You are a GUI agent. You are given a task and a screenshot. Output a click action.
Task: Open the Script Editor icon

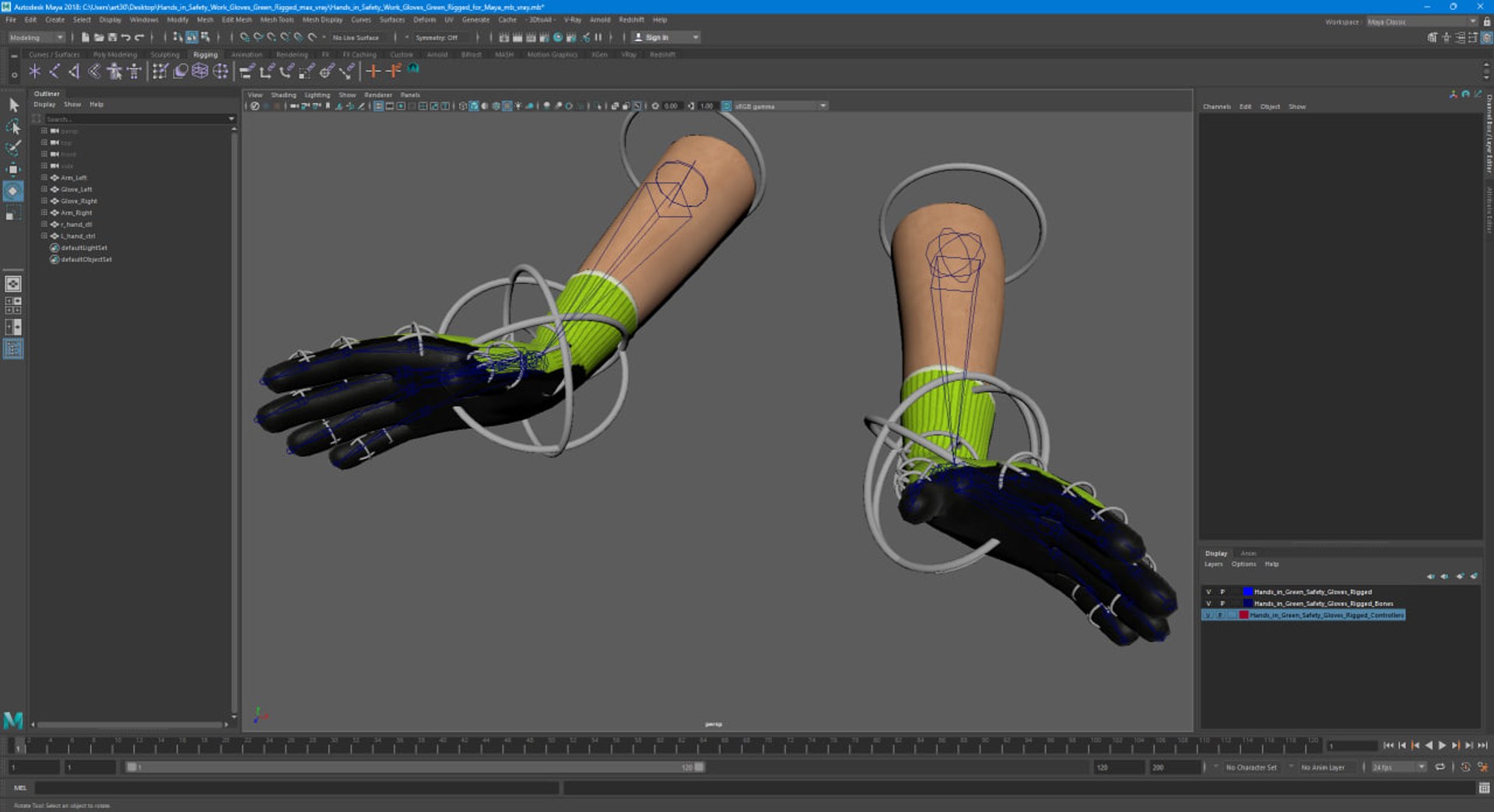1484,788
